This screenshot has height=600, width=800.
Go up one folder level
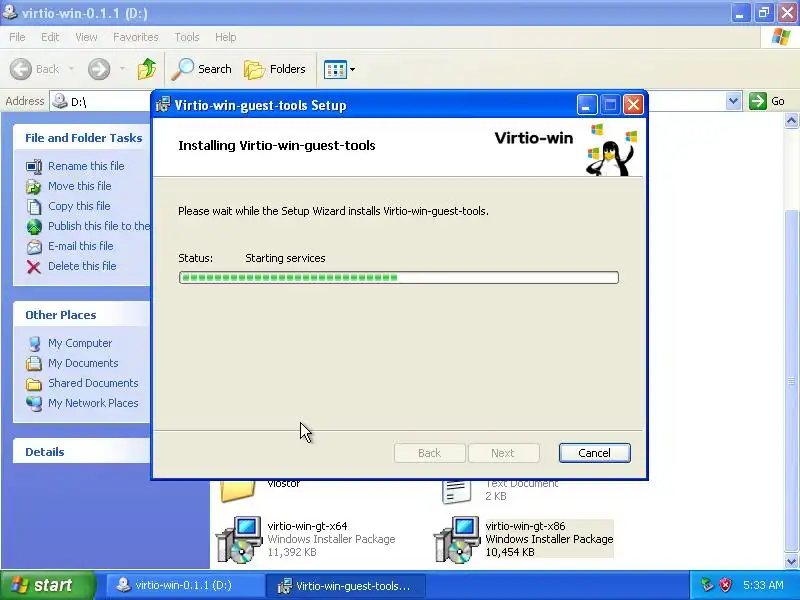pyautogui.click(x=147, y=69)
